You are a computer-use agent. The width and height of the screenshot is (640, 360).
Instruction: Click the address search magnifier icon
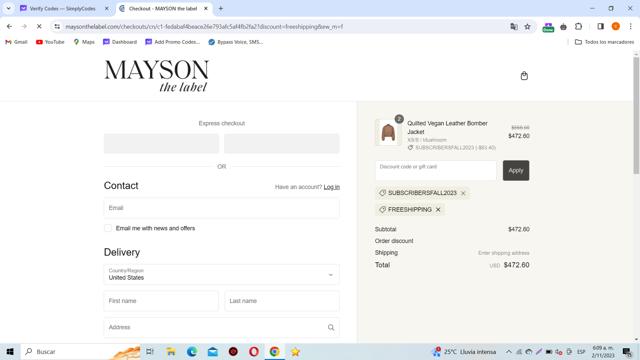click(331, 327)
